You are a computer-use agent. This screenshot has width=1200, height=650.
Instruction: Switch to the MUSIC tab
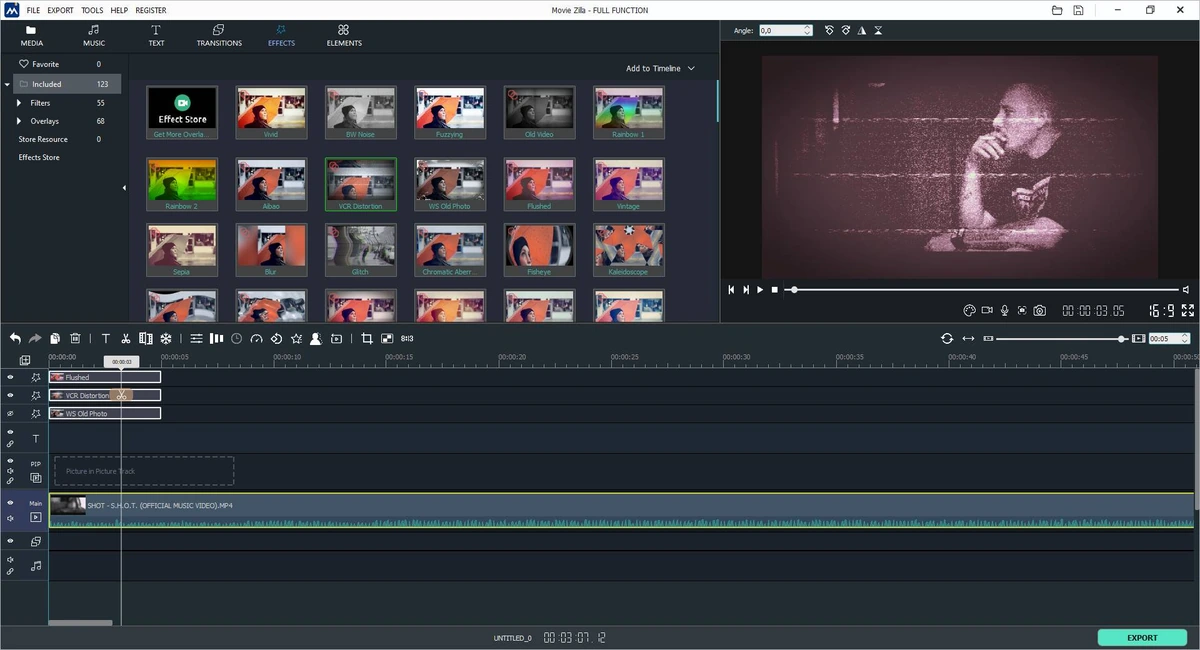[x=94, y=36]
